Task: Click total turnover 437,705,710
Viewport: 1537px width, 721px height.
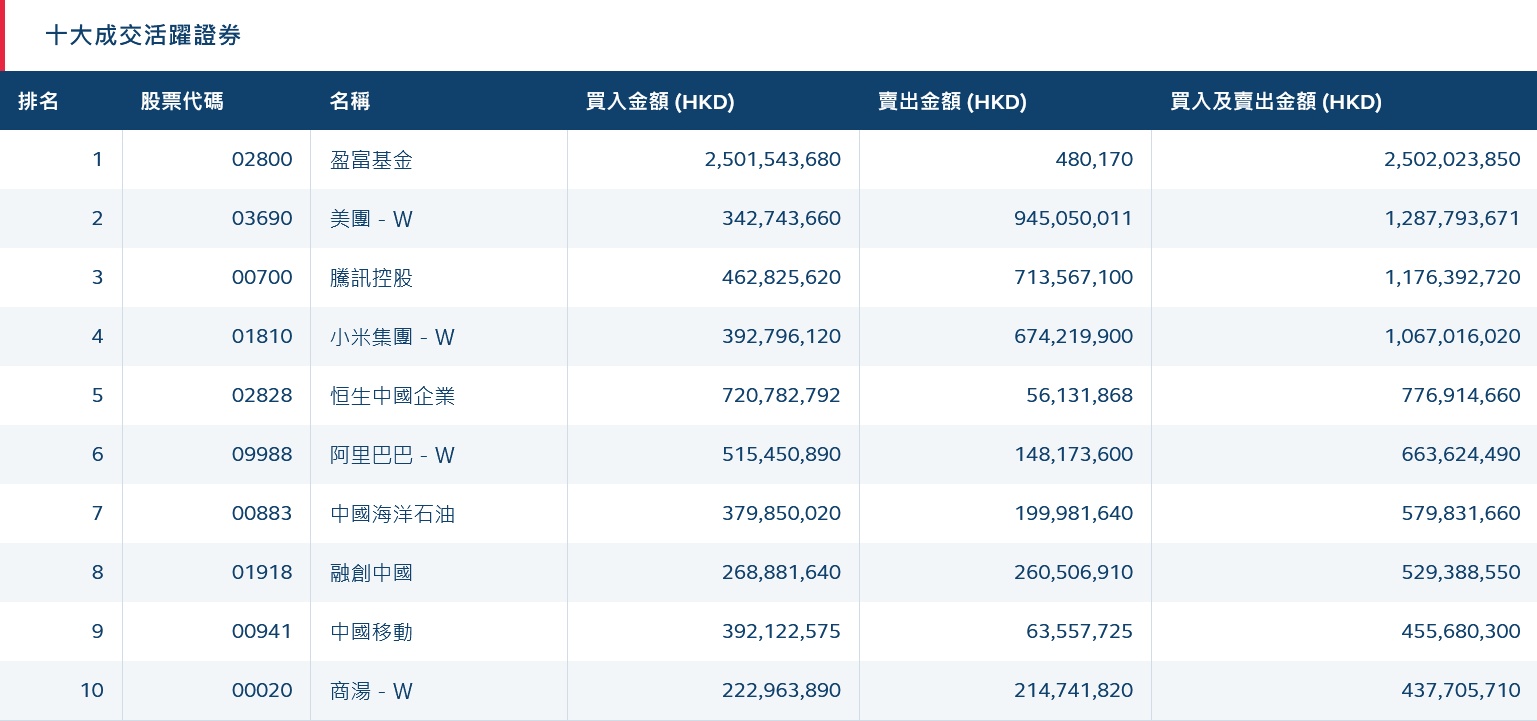Action: (1462, 691)
